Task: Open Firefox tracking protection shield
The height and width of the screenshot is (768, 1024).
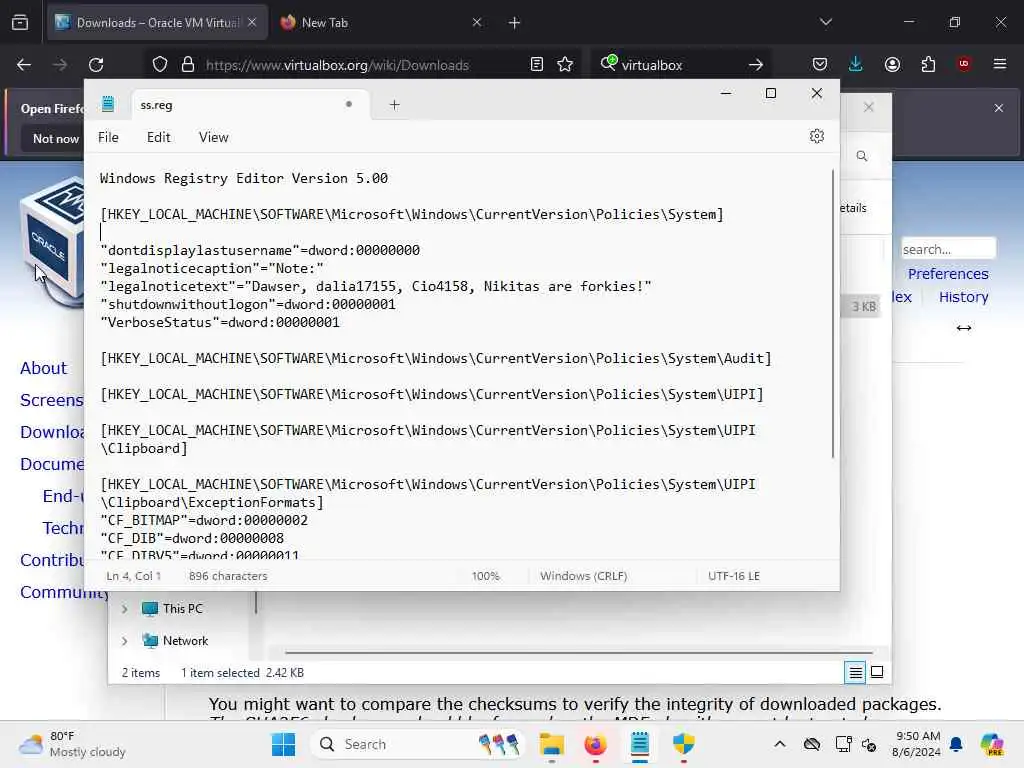Action: pyautogui.click(x=160, y=65)
